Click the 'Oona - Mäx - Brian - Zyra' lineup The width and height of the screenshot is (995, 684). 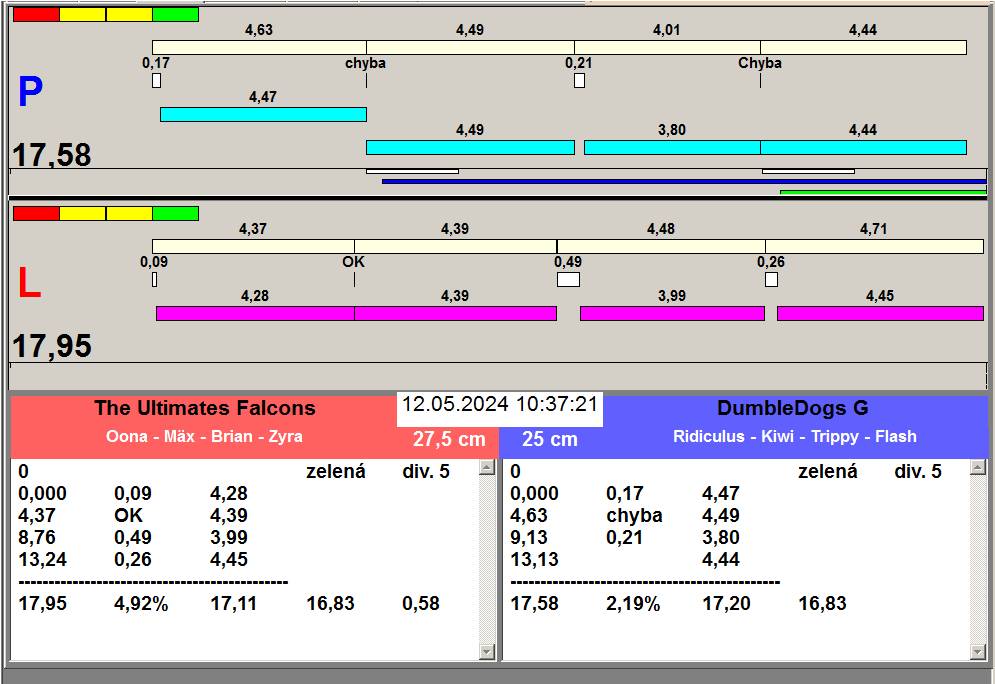(204, 437)
